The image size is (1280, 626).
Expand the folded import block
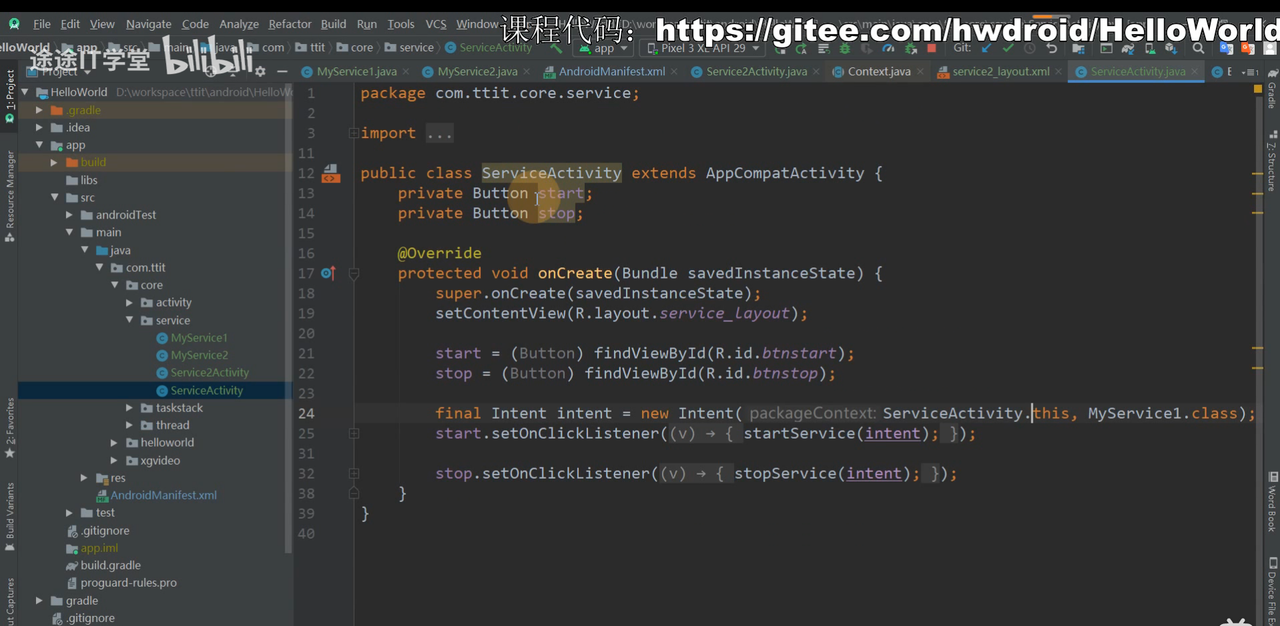[x=353, y=133]
